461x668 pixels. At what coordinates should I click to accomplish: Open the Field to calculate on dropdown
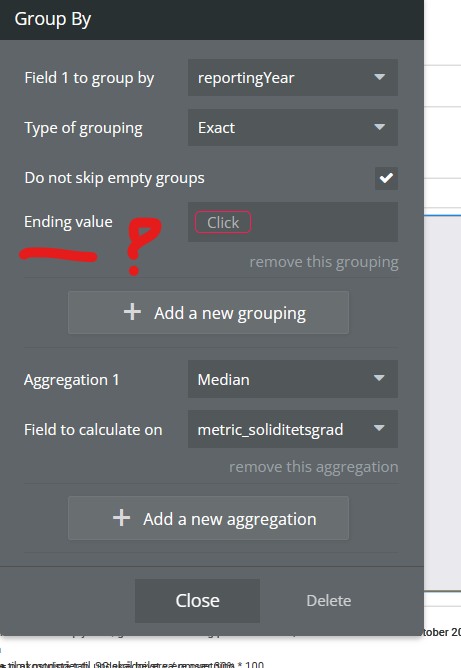tap(293, 429)
